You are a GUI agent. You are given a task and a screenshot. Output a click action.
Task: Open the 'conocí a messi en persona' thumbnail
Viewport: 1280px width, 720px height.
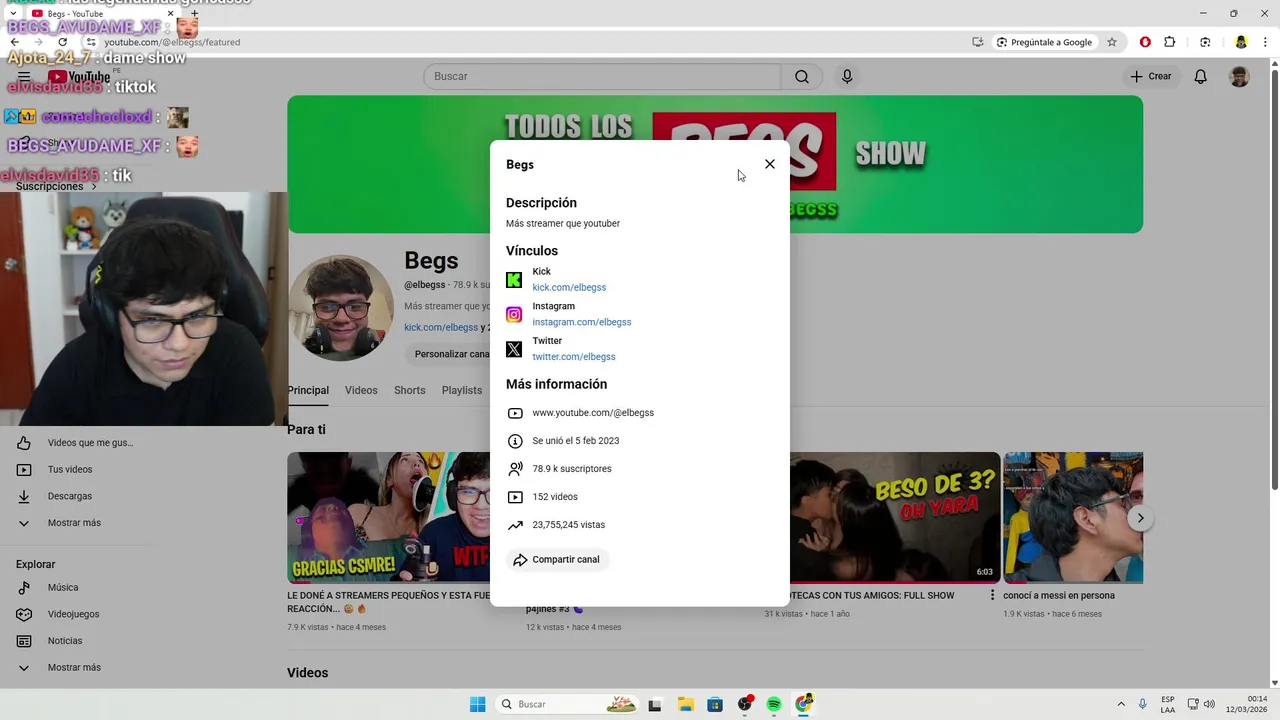1073,518
